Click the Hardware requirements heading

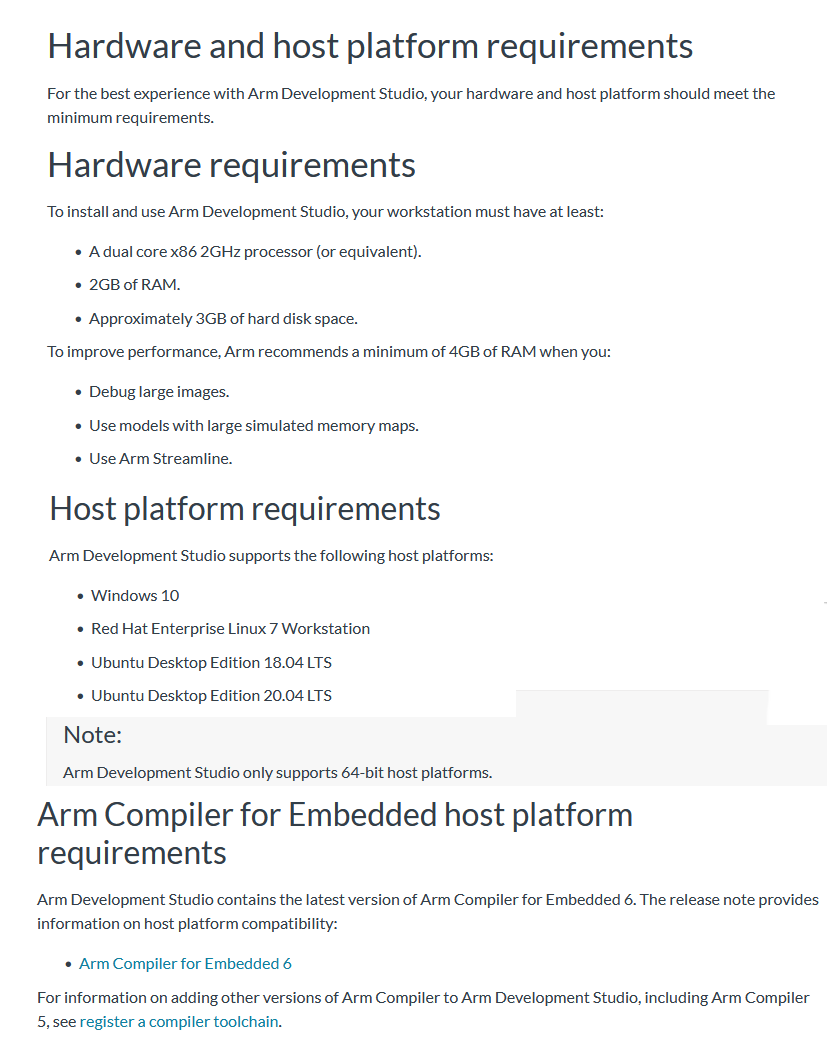(231, 166)
